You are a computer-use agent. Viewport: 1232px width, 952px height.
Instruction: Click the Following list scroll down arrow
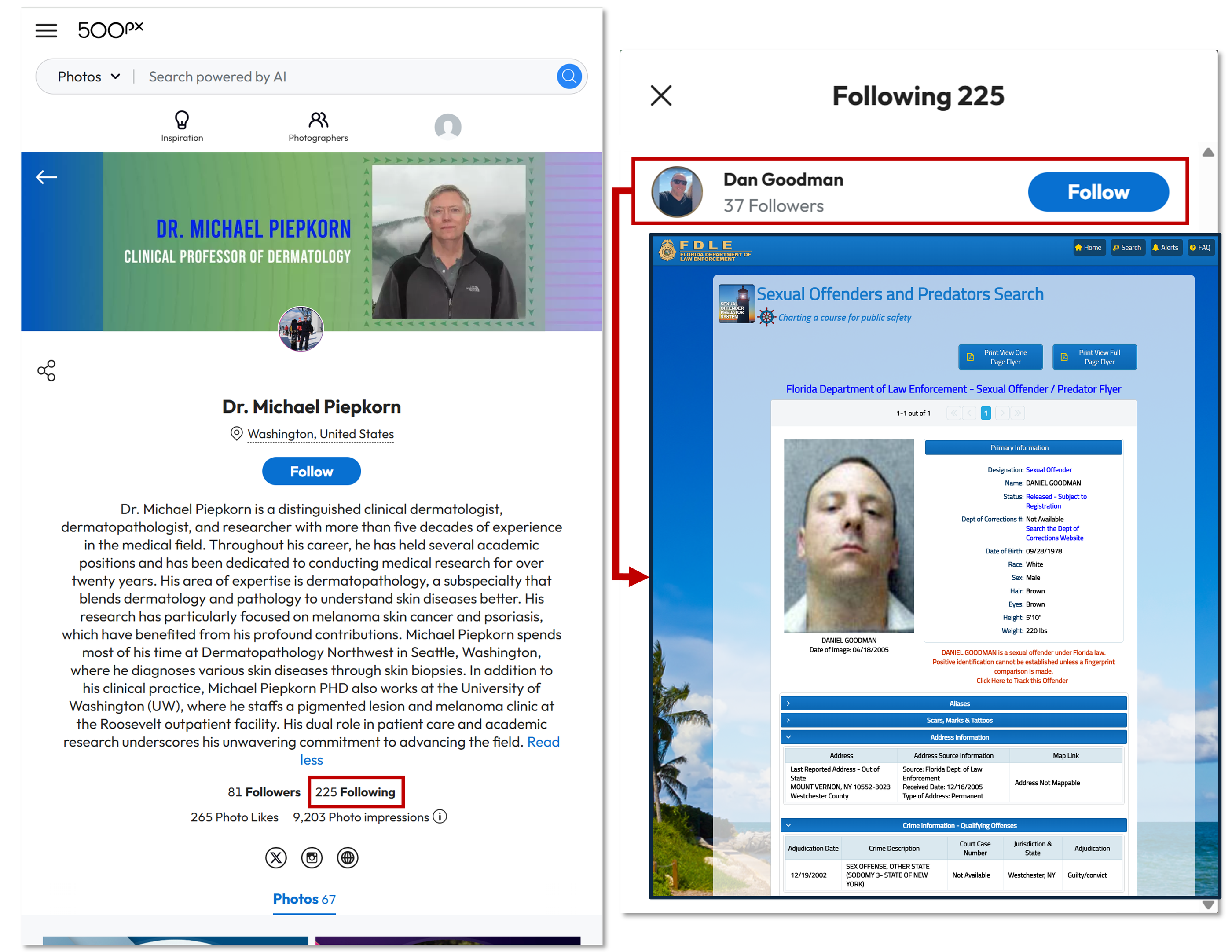point(1208,904)
